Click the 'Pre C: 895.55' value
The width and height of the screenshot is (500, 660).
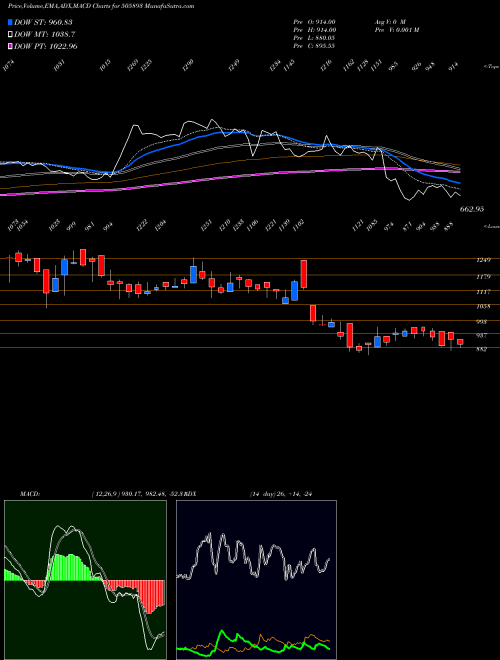(x=314, y=46)
